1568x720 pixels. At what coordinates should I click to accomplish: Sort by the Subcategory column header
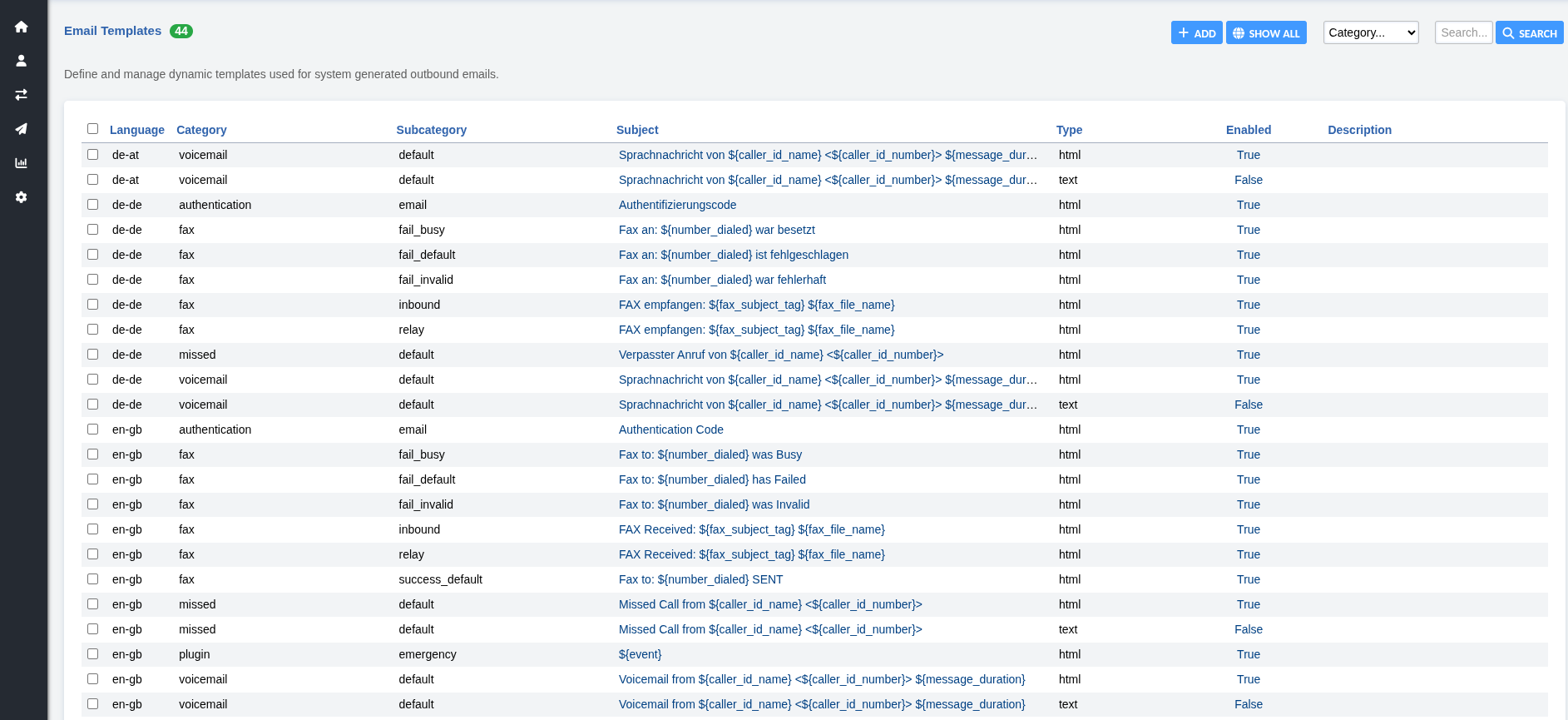tap(431, 130)
